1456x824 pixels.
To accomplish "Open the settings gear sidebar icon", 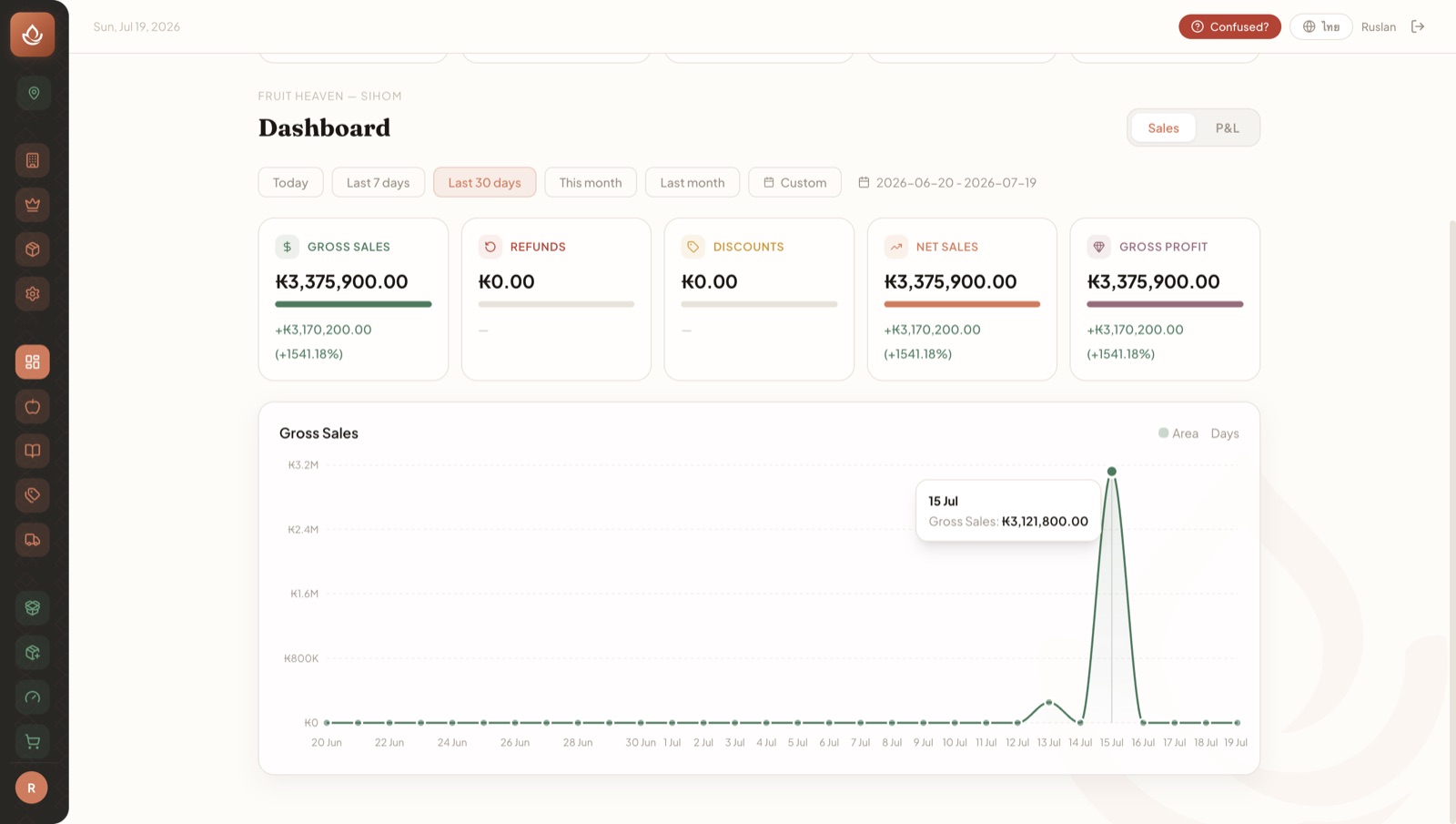I will pos(33,294).
